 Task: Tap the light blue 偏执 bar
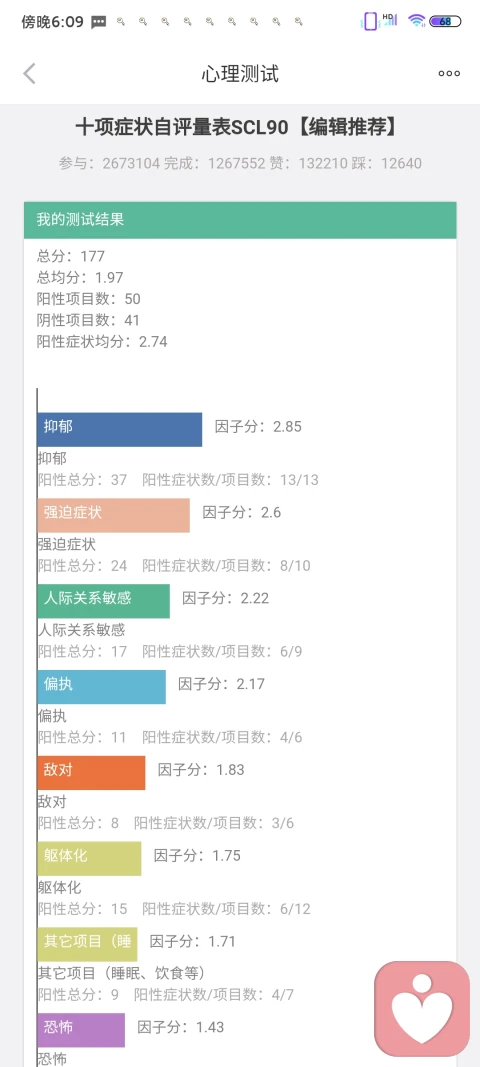point(101,687)
